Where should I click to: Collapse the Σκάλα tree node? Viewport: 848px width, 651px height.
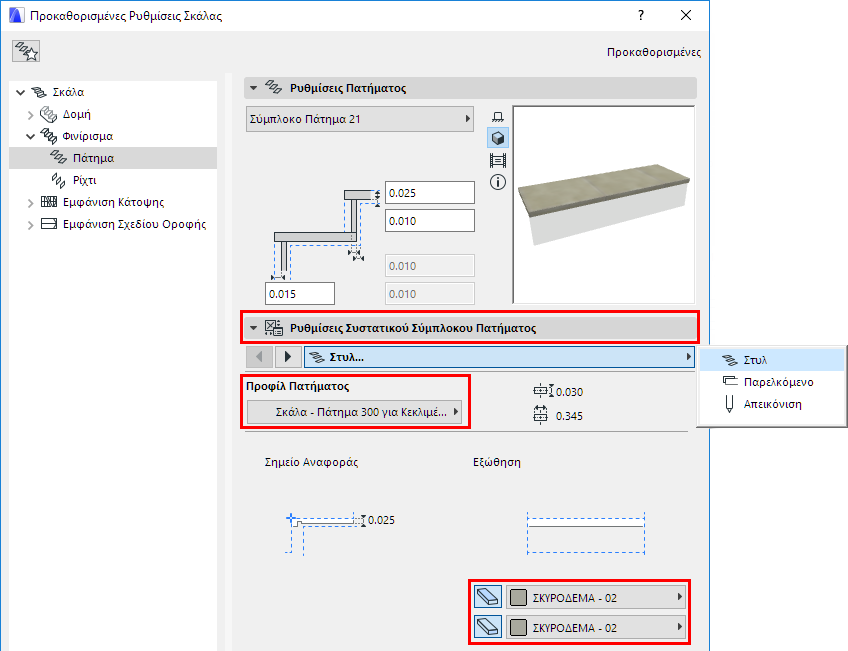[x=21, y=92]
